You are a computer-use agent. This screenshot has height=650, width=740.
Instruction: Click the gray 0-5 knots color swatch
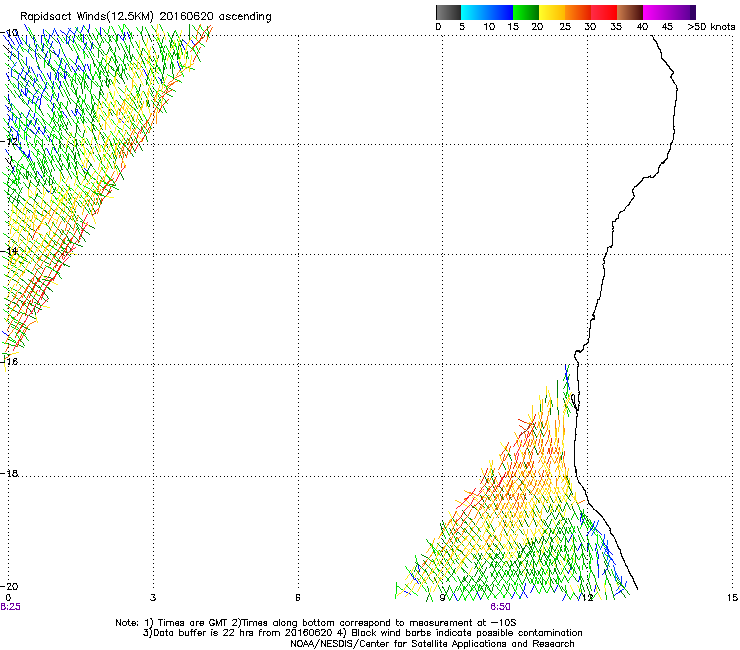coord(448,12)
